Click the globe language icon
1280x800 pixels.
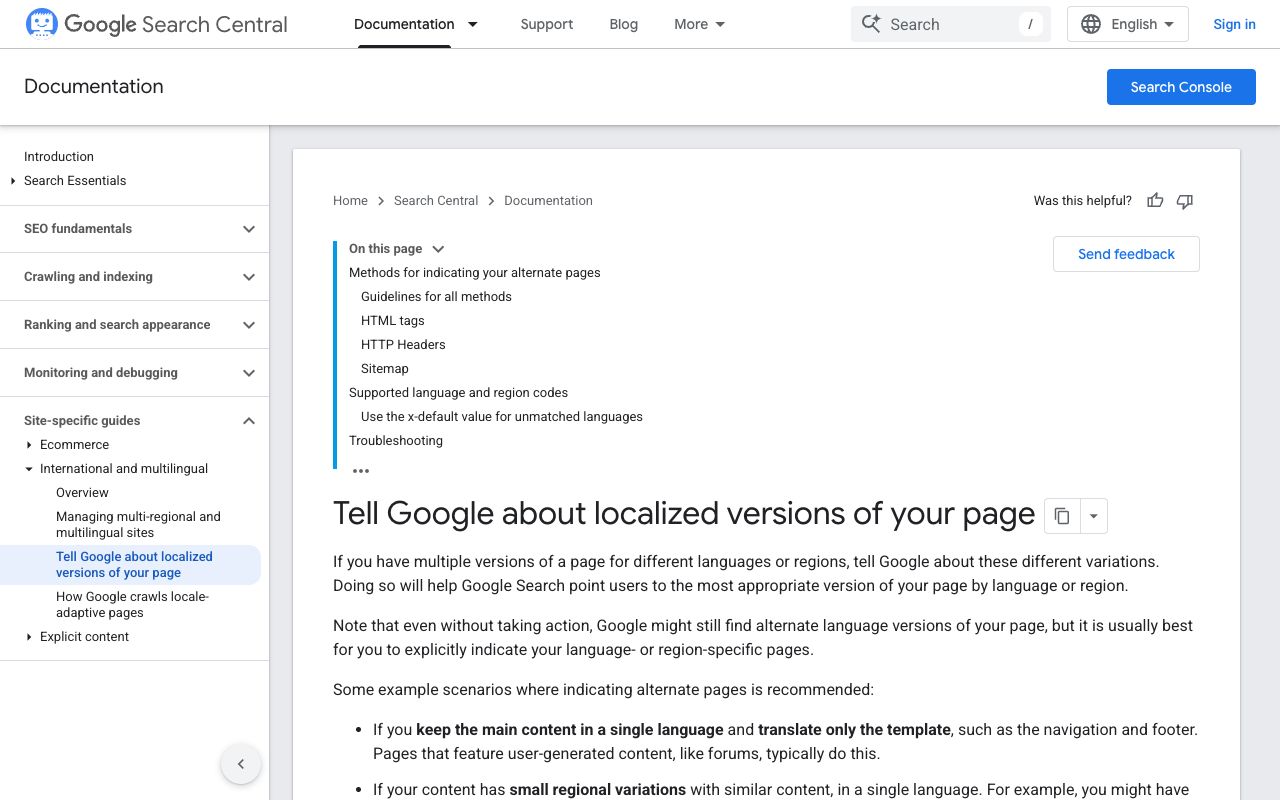1091,24
